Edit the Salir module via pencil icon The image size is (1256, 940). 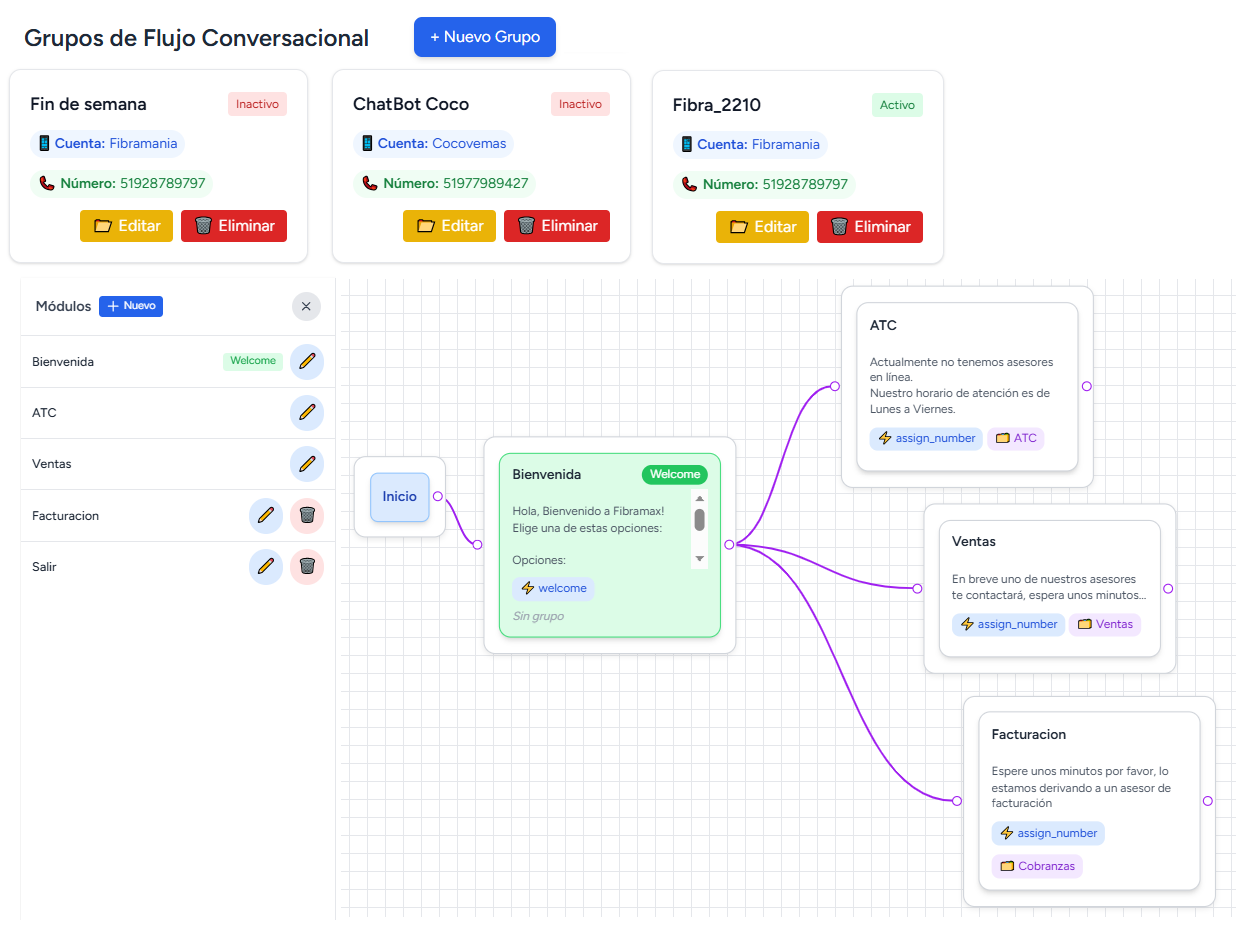pyautogui.click(x=265, y=566)
